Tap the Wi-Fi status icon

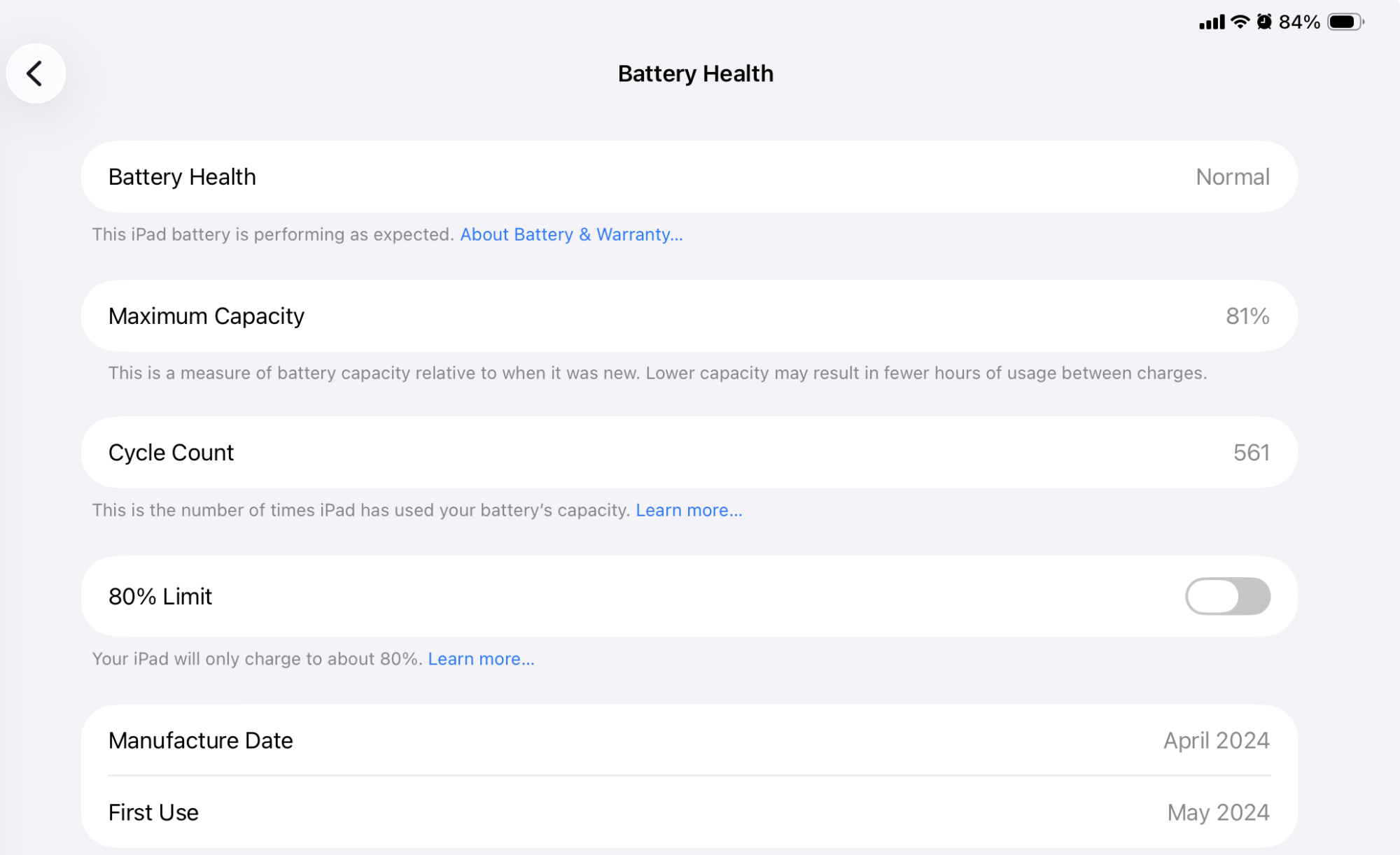[1240, 22]
